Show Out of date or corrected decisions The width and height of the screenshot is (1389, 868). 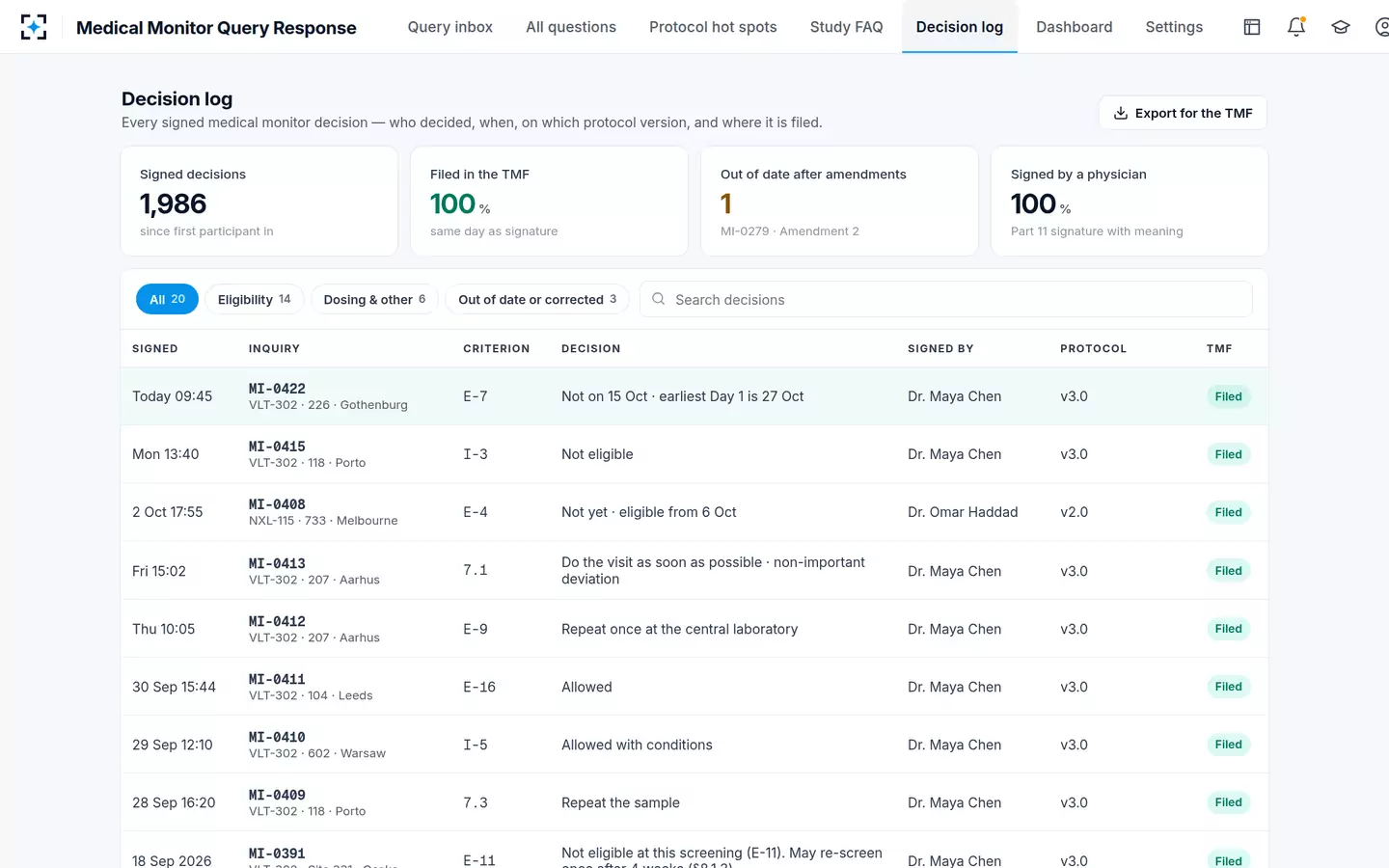[537, 299]
